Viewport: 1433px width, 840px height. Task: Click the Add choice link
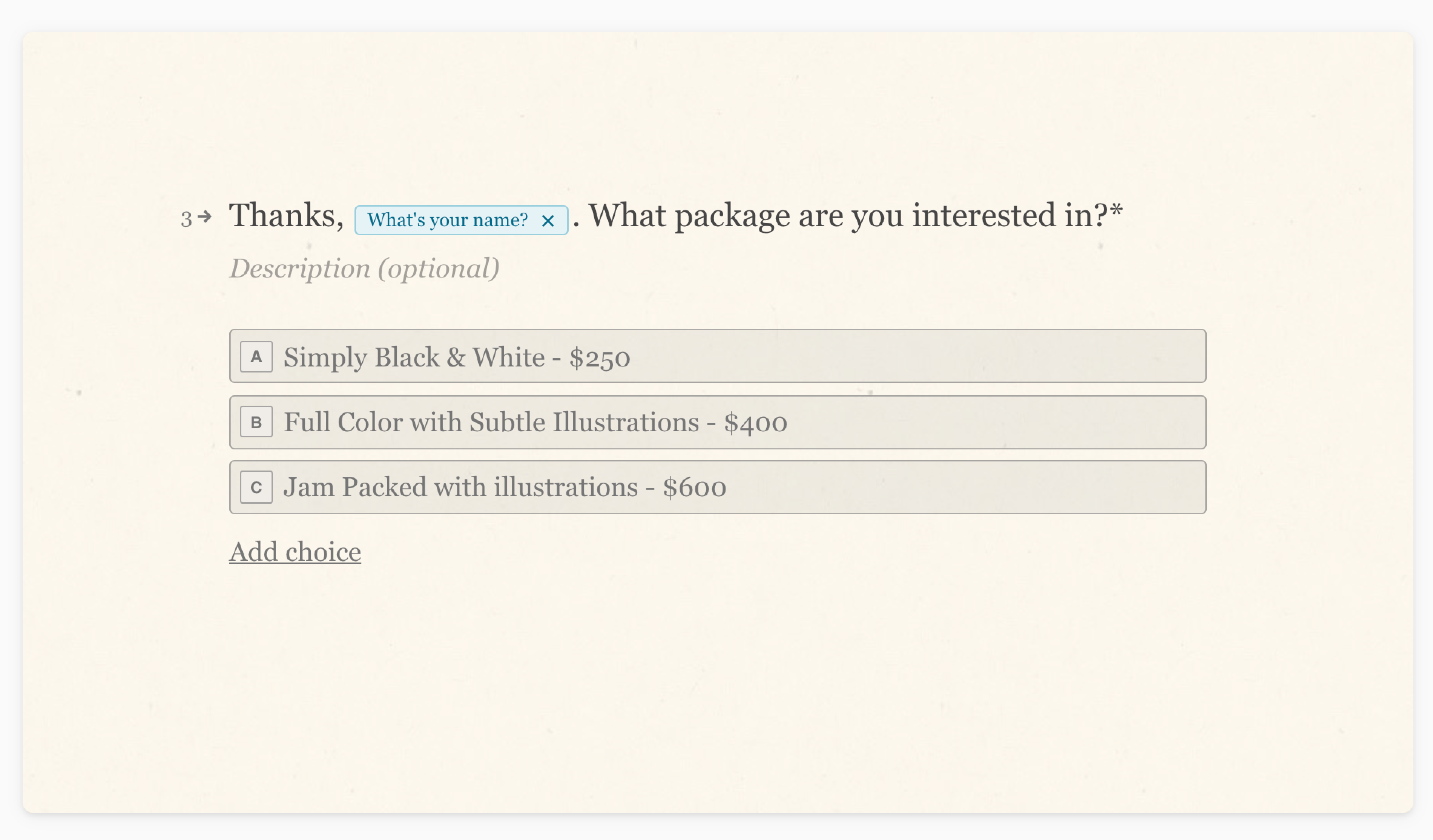[x=295, y=552]
